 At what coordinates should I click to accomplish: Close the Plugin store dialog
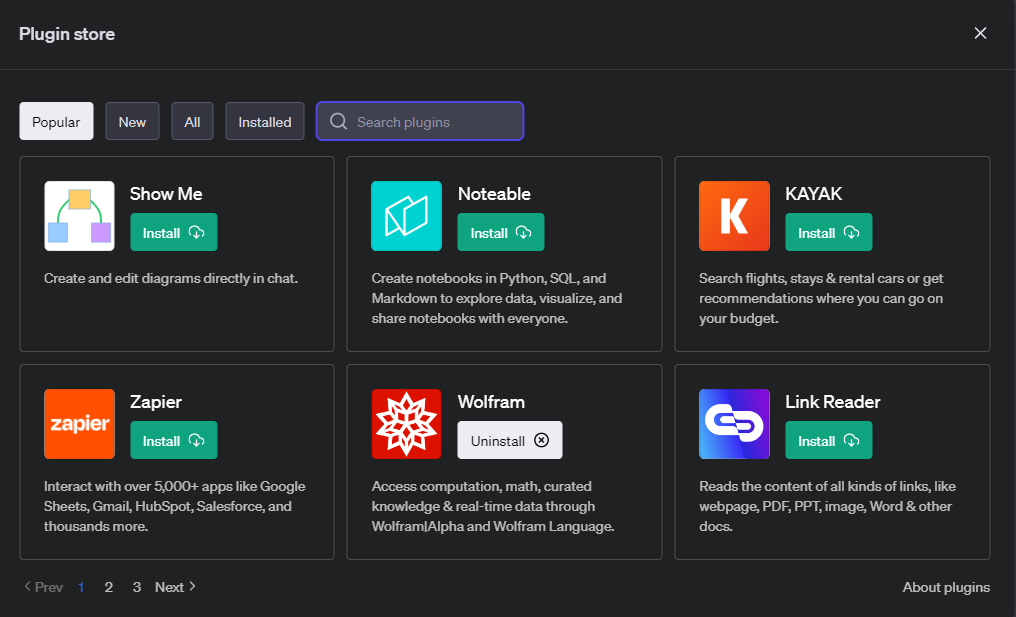[980, 33]
